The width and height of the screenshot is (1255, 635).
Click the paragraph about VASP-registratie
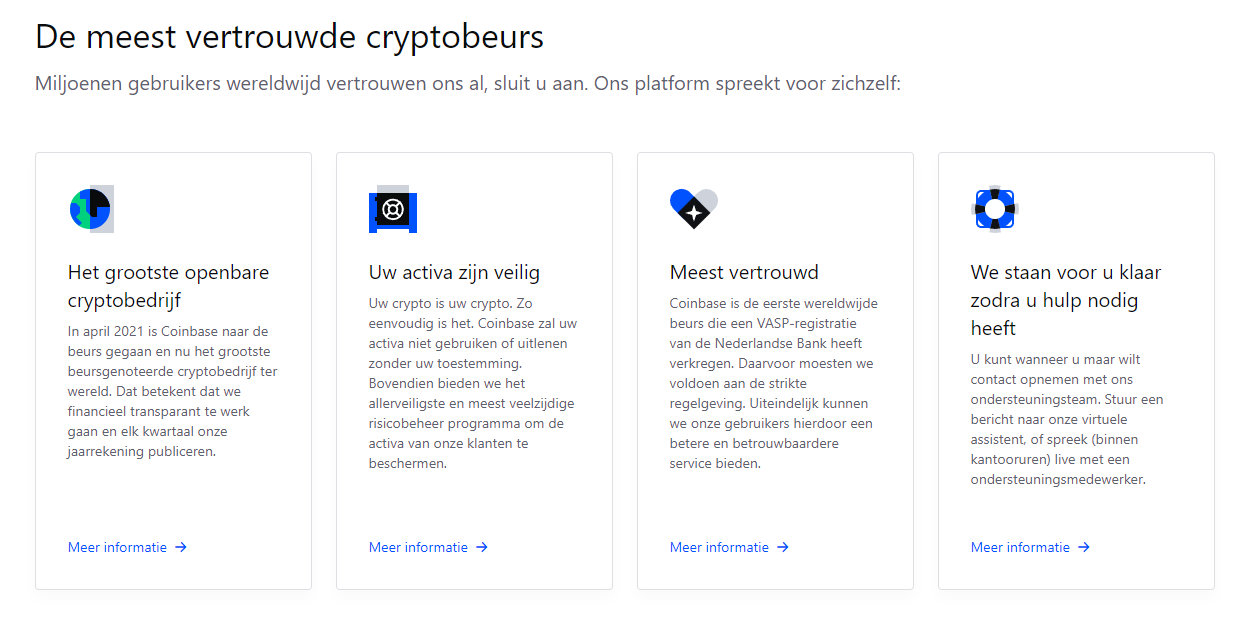click(x=773, y=383)
